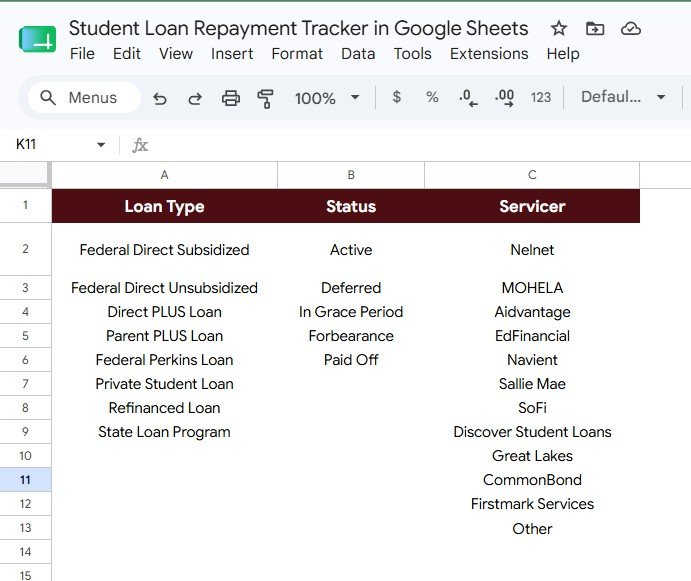The image size is (691, 581).
Task: Select the MOHELA cell
Action: (532, 288)
